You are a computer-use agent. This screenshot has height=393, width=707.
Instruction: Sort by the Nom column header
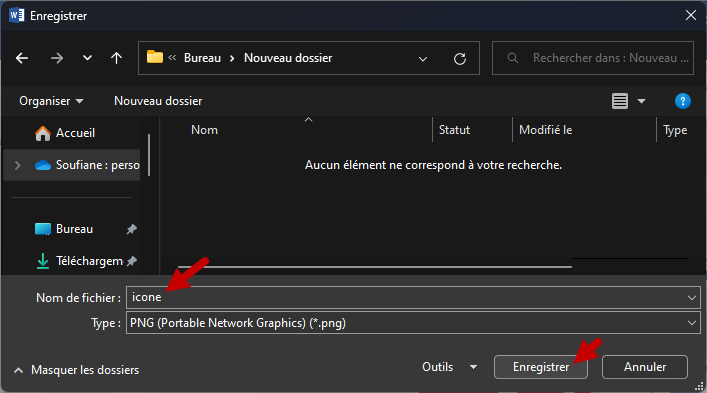204,130
